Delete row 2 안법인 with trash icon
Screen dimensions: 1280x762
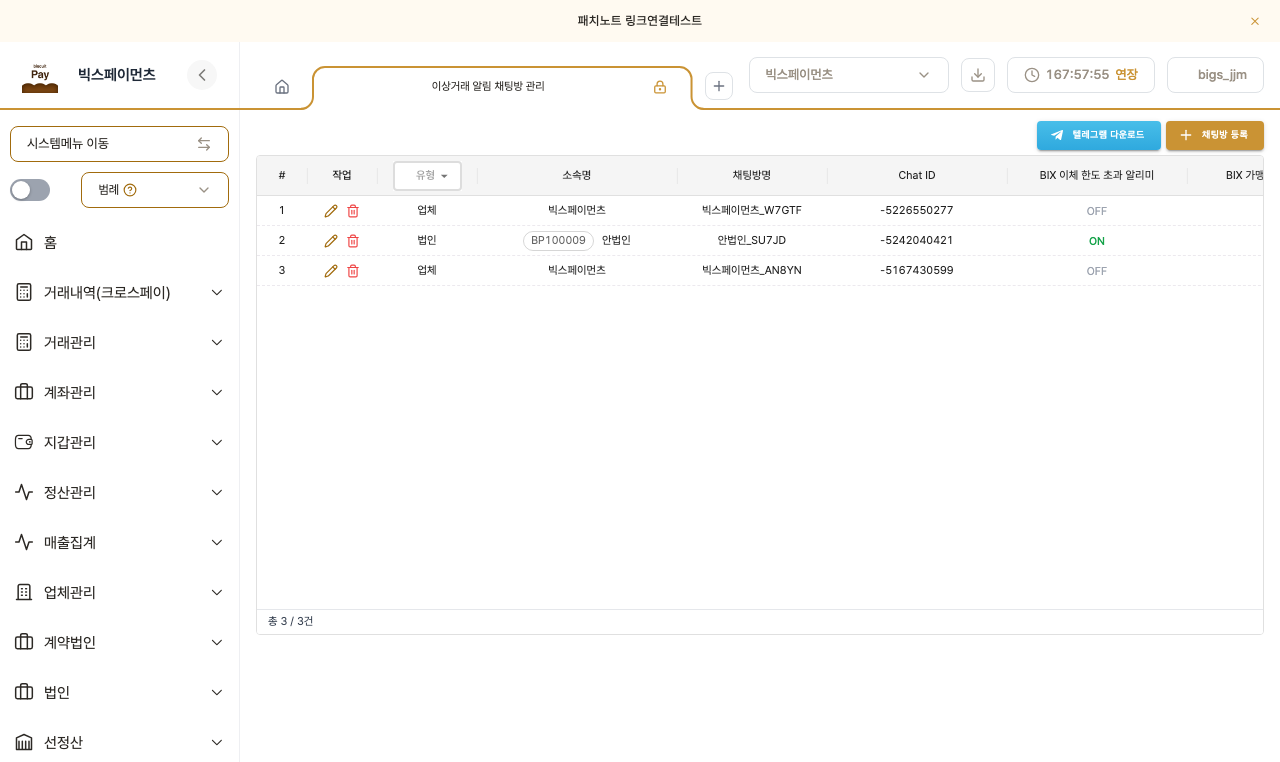pyautogui.click(x=353, y=241)
